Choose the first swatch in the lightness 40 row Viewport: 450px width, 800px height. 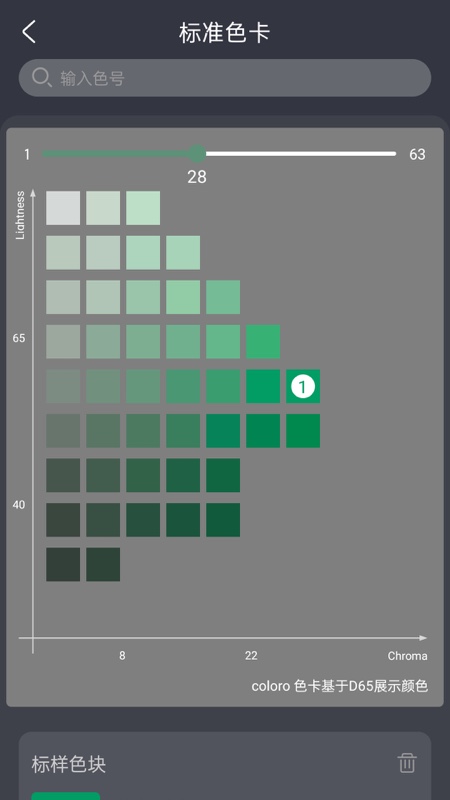pyautogui.click(x=63, y=520)
